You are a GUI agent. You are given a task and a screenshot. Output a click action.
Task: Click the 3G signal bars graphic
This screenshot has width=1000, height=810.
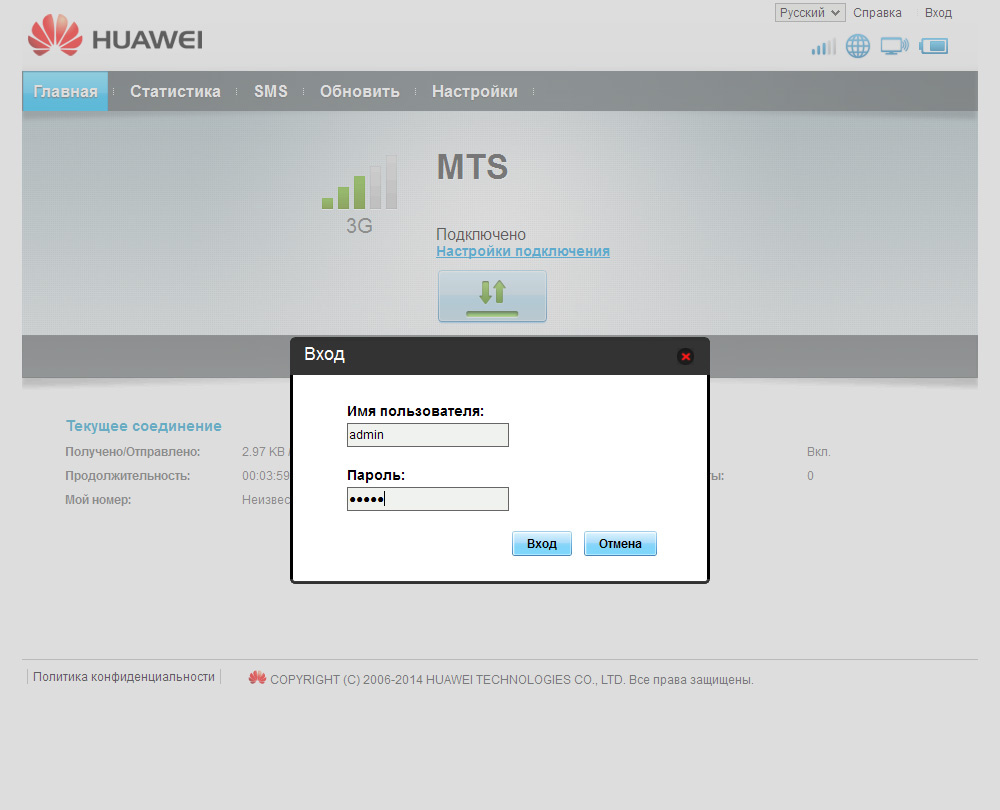[x=359, y=182]
